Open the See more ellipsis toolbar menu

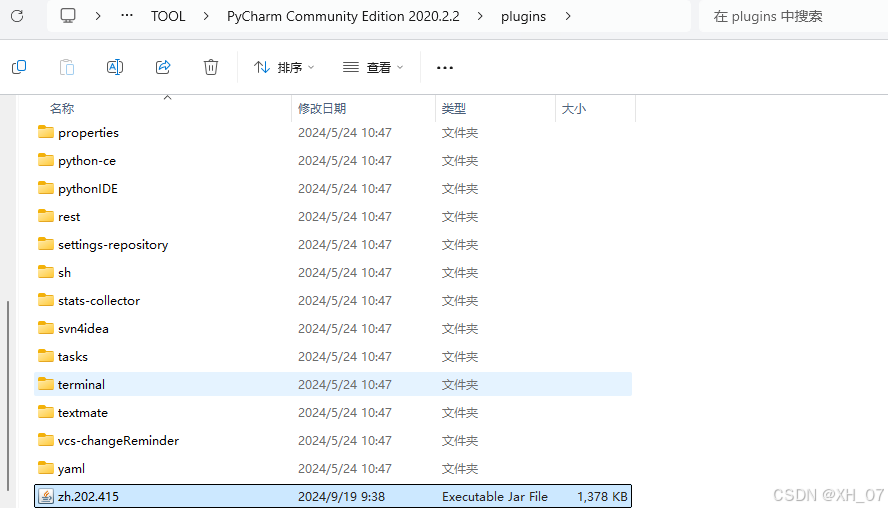(x=445, y=67)
